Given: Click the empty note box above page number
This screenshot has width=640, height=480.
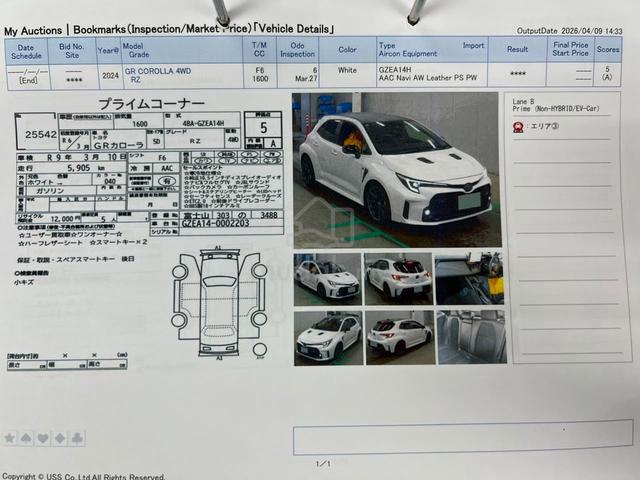Looking at the screenshot, I should point(463,438).
